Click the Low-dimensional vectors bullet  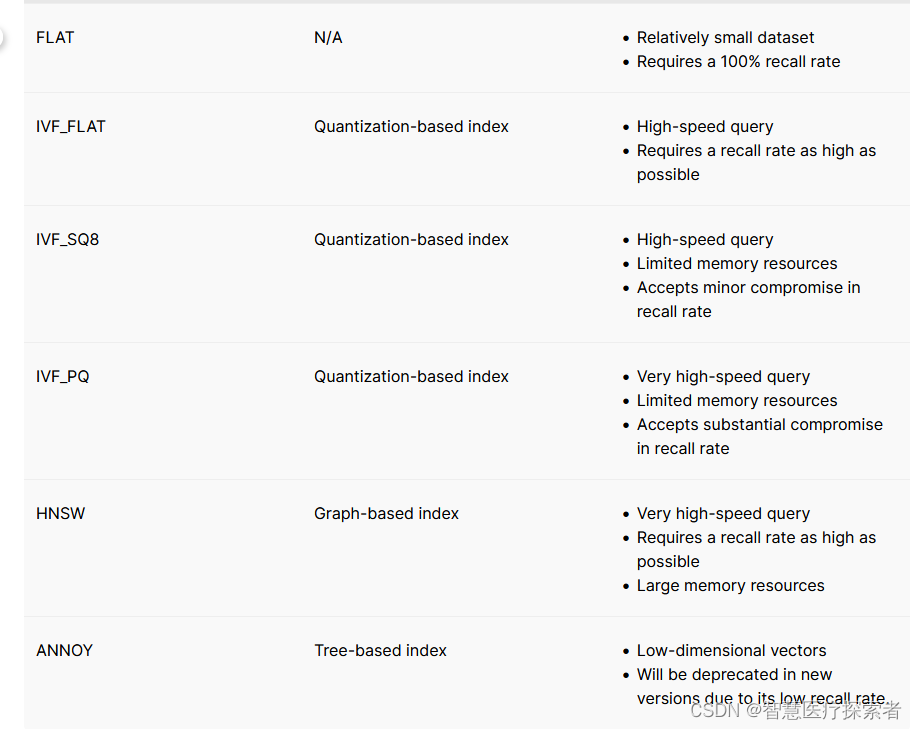[x=731, y=650]
